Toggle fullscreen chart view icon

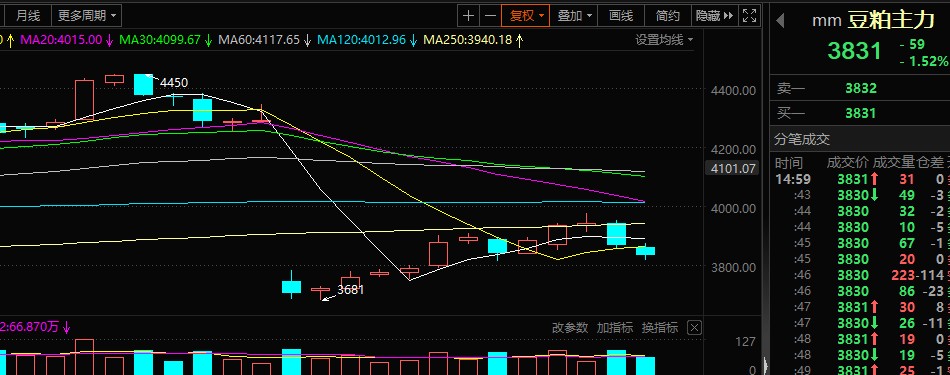(749, 16)
